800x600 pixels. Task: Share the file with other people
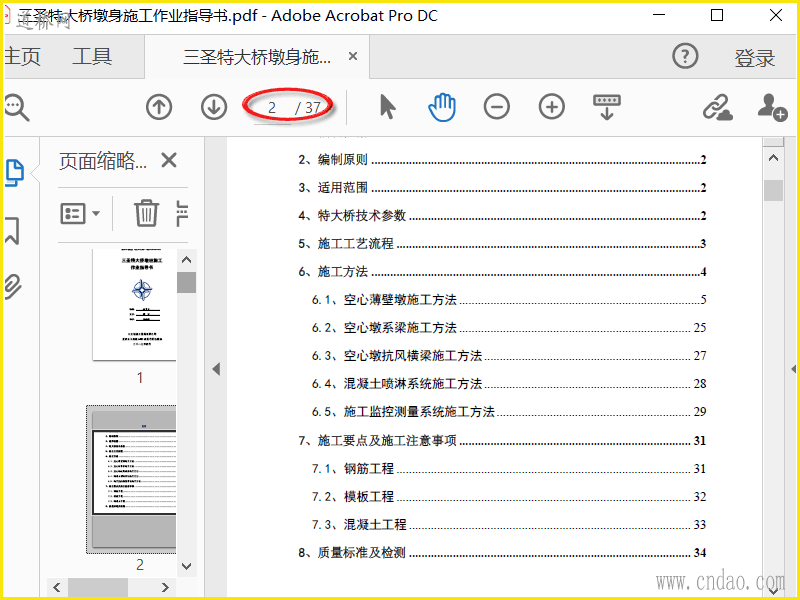772,107
